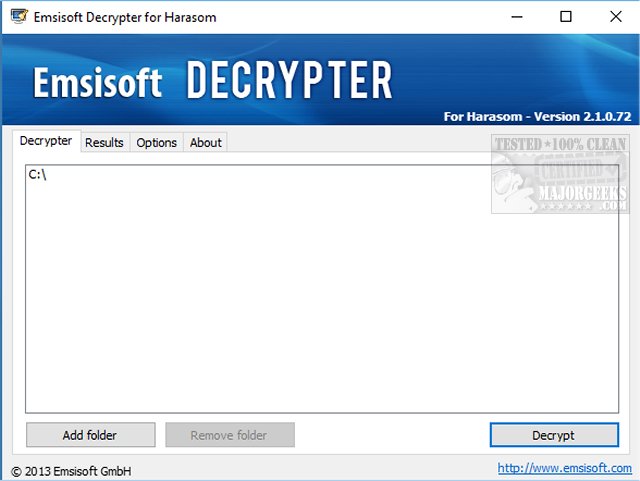Image resolution: width=640 pixels, height=481 pixels.
Task: Open the http://www.emsisoft.com link
Action: [x=564, y=468]
